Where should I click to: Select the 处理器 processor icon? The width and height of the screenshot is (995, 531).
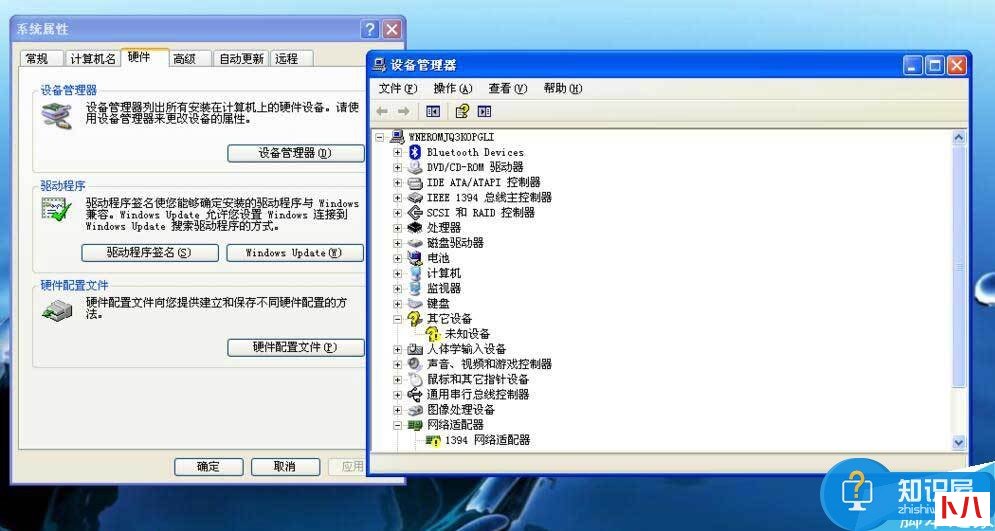[x=415, y=228]
